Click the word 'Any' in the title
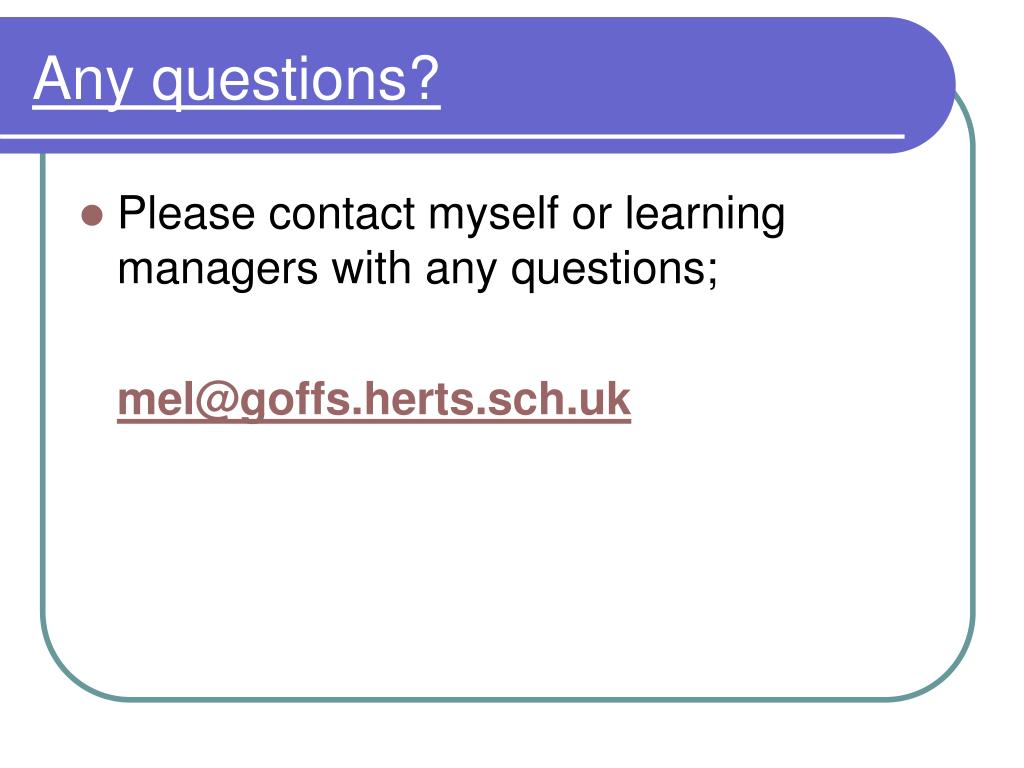The image size is (1024, 768). coord(84,80)
